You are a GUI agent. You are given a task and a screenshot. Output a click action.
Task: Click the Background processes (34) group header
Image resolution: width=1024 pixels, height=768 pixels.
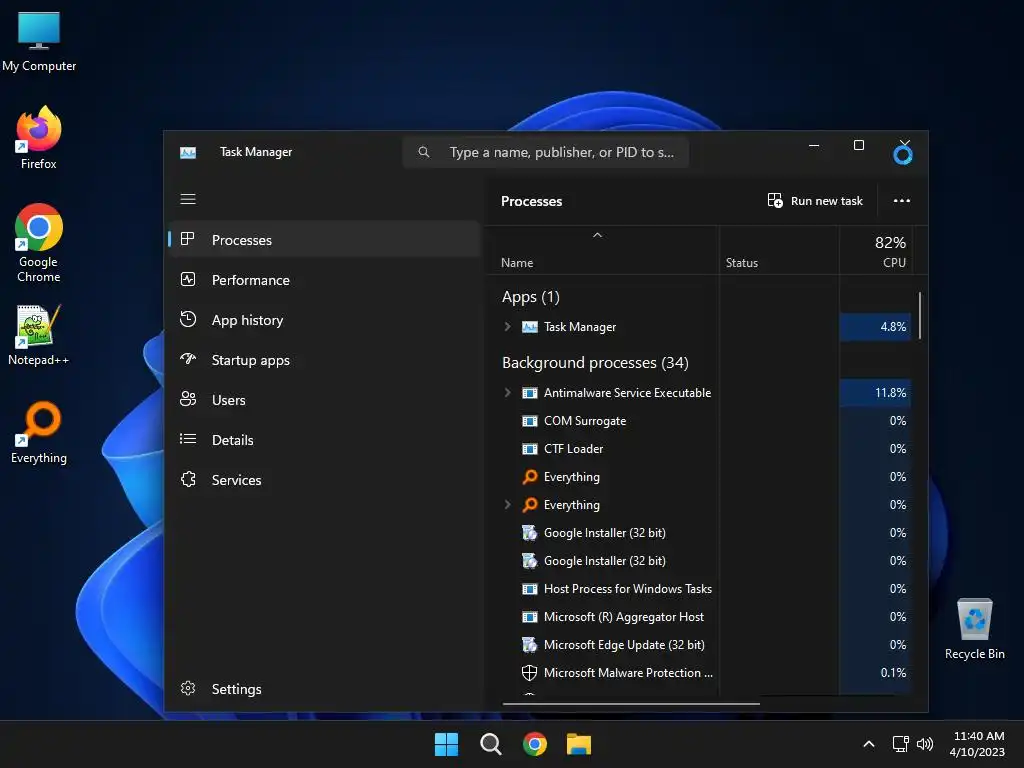coord(595,362)
